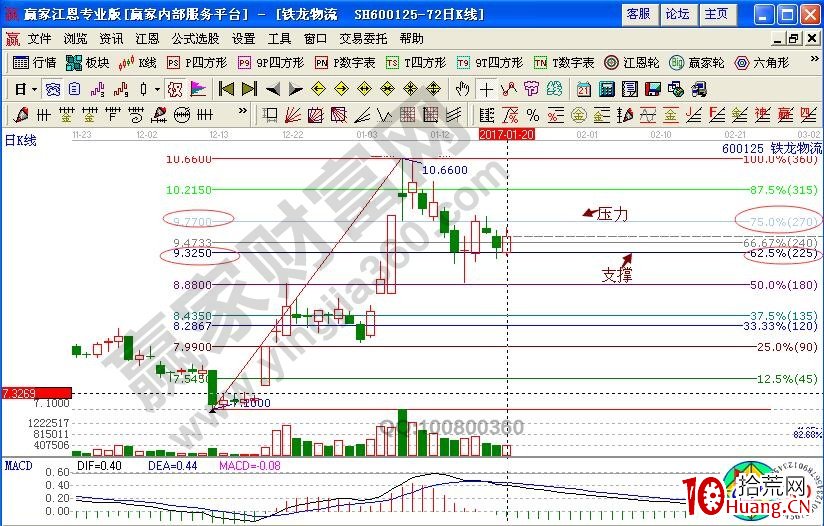Select the hand pan tool
824x526 pixels.
462,89
